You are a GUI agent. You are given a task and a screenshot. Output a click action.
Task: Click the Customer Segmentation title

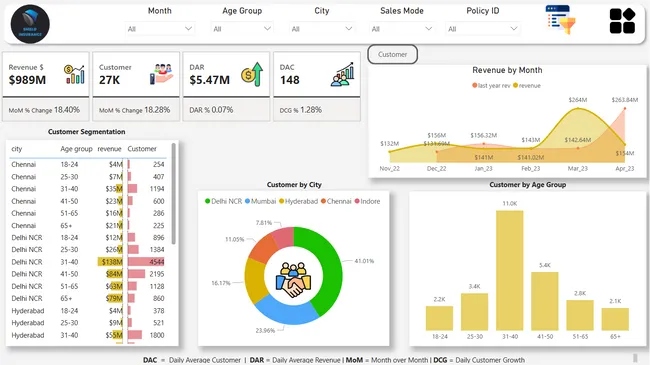[x=87, y=131]
